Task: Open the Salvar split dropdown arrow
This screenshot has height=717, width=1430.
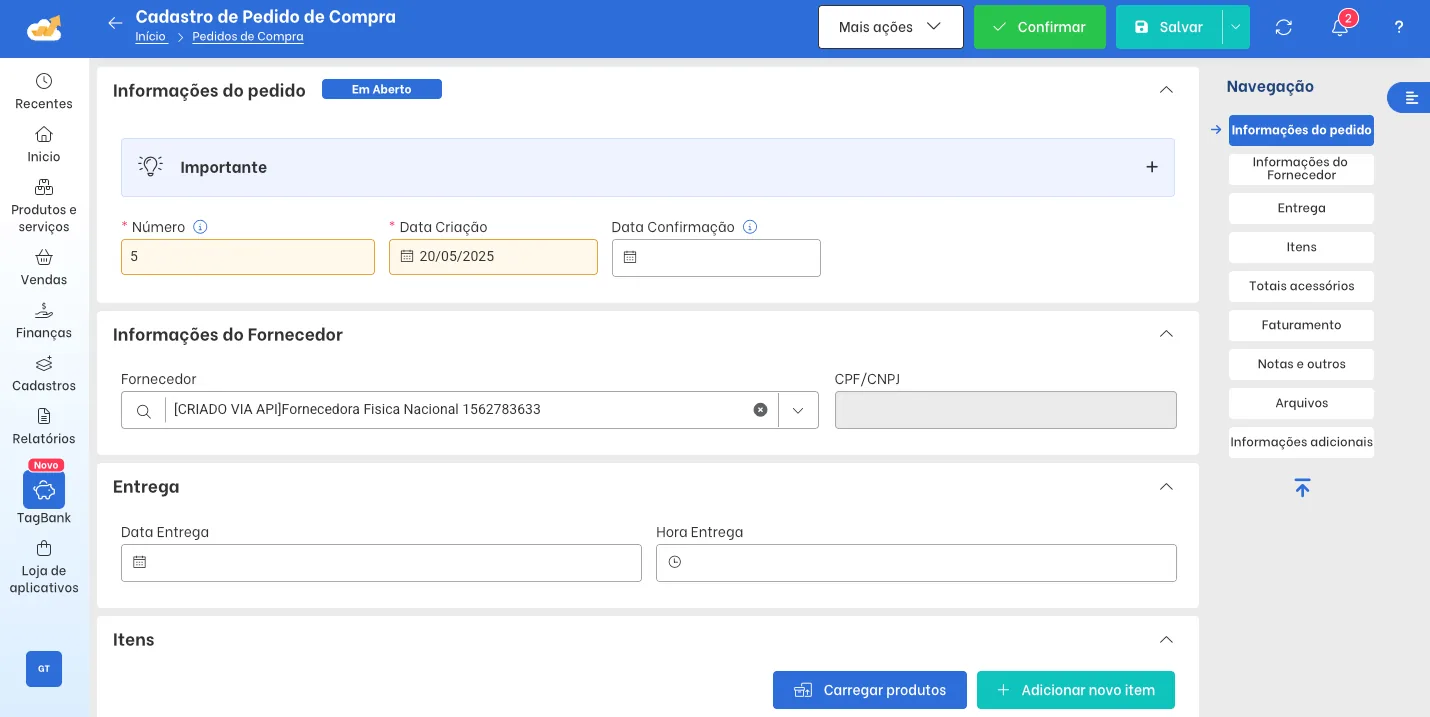Action: [x=1236, y=27]
